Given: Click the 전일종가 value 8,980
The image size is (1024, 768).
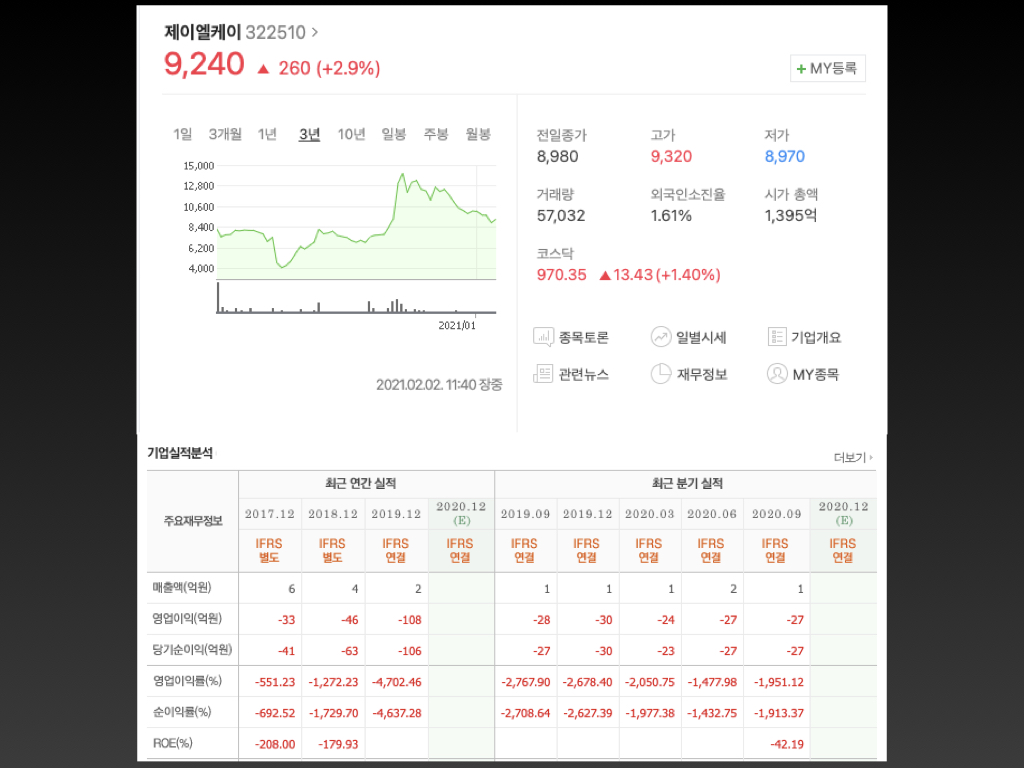Looking at the screenshot, I should pyautogui.click(x=558, y=157).
